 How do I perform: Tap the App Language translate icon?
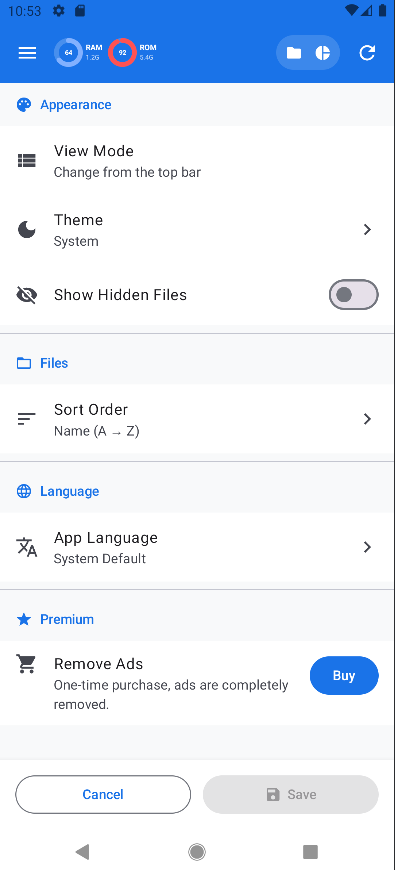[27, 547]
